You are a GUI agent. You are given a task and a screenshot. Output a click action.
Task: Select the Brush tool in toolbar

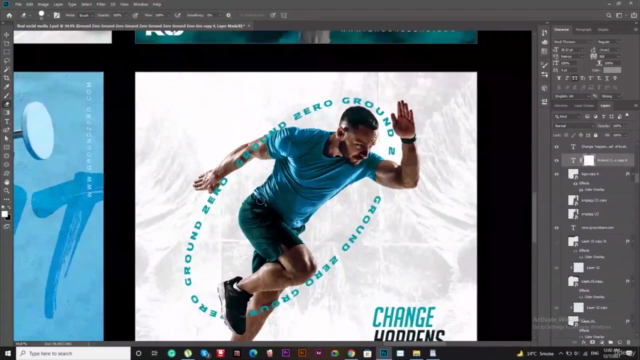(7, 96)
